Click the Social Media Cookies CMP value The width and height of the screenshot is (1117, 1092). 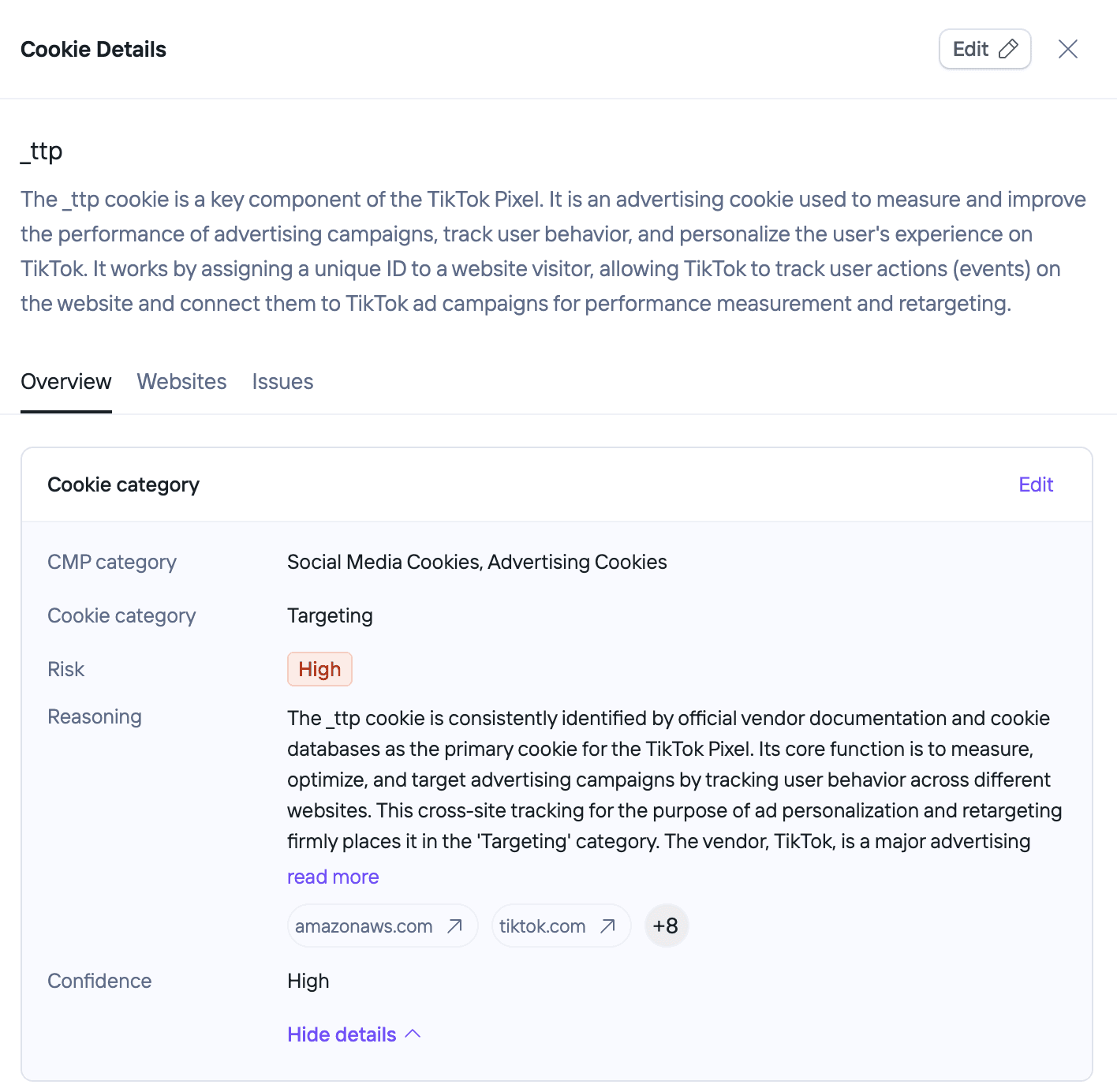[384, 562]
